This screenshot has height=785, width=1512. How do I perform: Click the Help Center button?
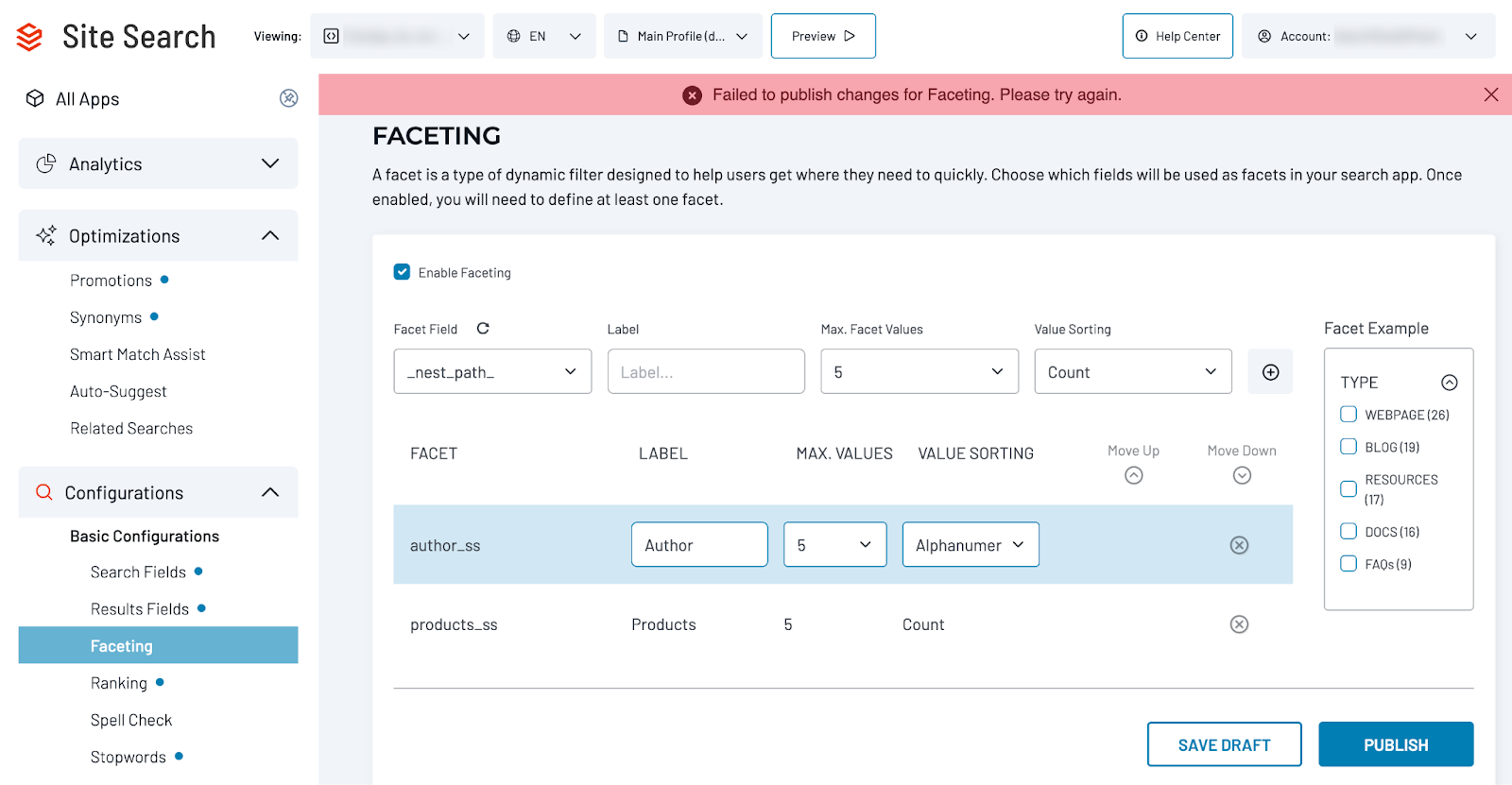(1177, 36)
